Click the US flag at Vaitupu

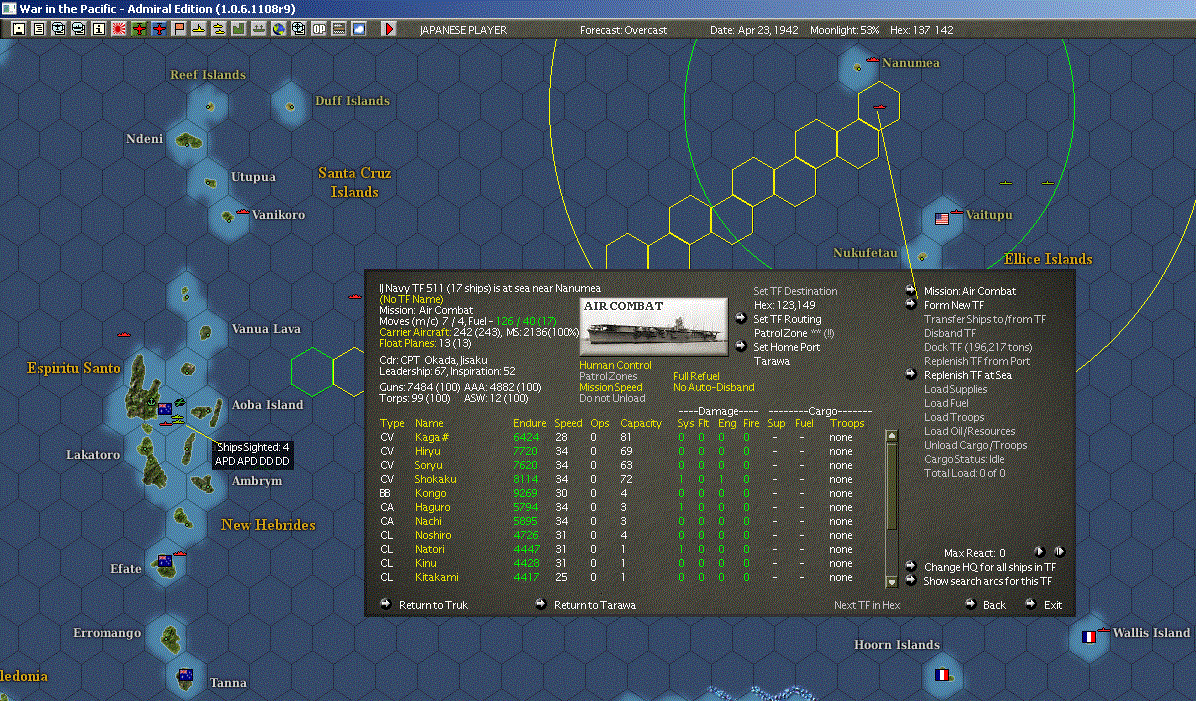coord(942,219)
